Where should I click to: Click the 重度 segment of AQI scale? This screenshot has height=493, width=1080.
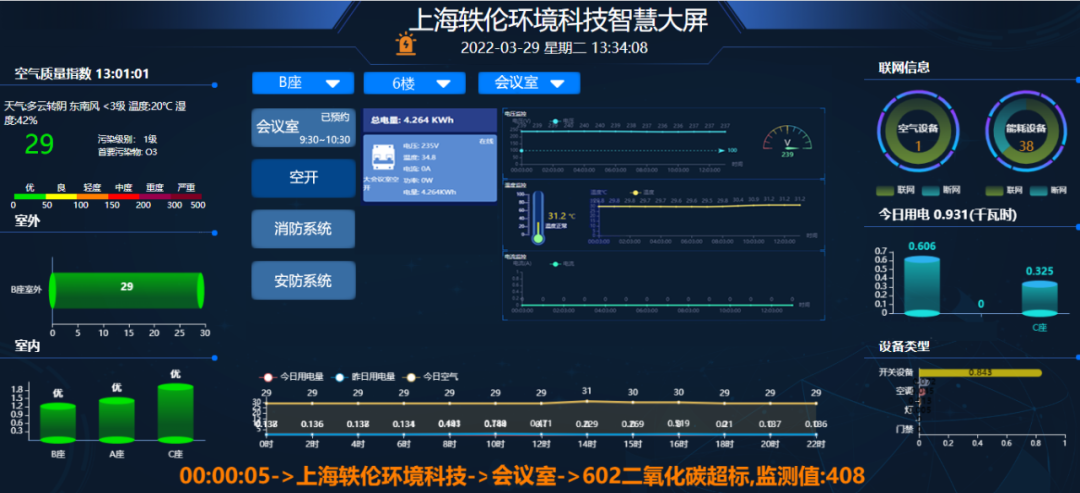coord(155,196)
